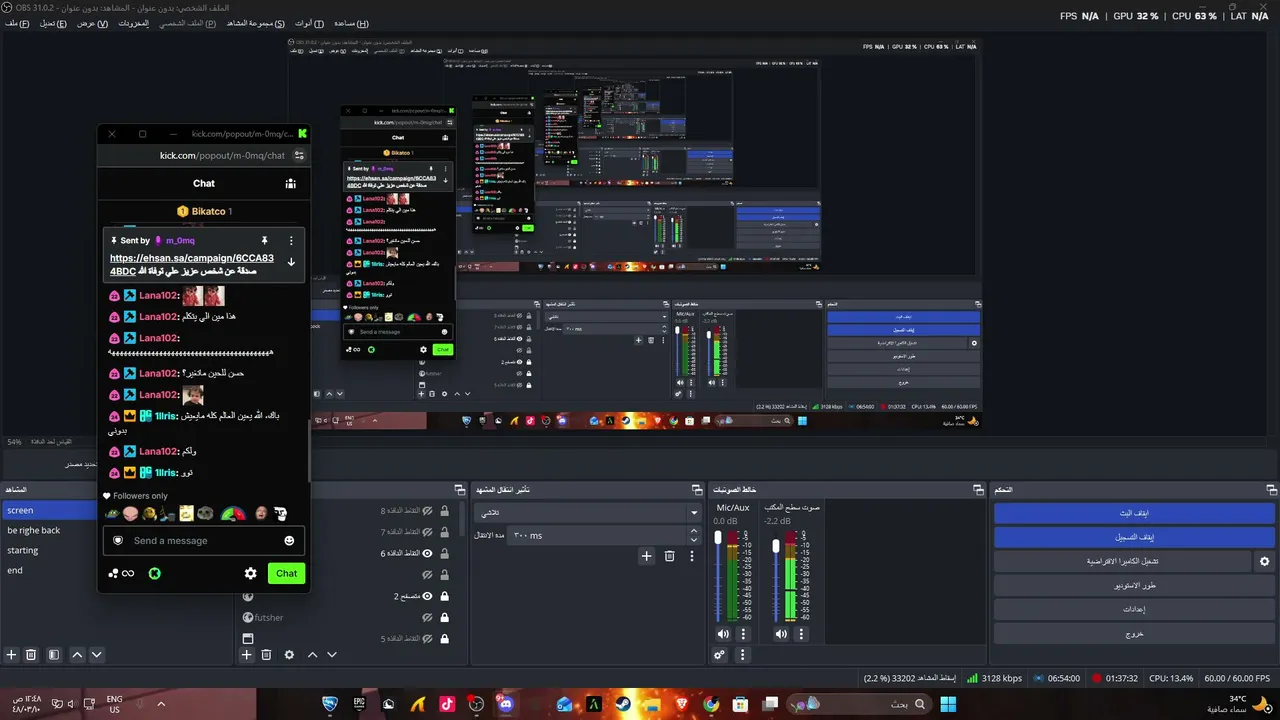Screen dimensions: 1280x720
Task: Open the pinned message three-dot menu
Action: pos(291,241)
